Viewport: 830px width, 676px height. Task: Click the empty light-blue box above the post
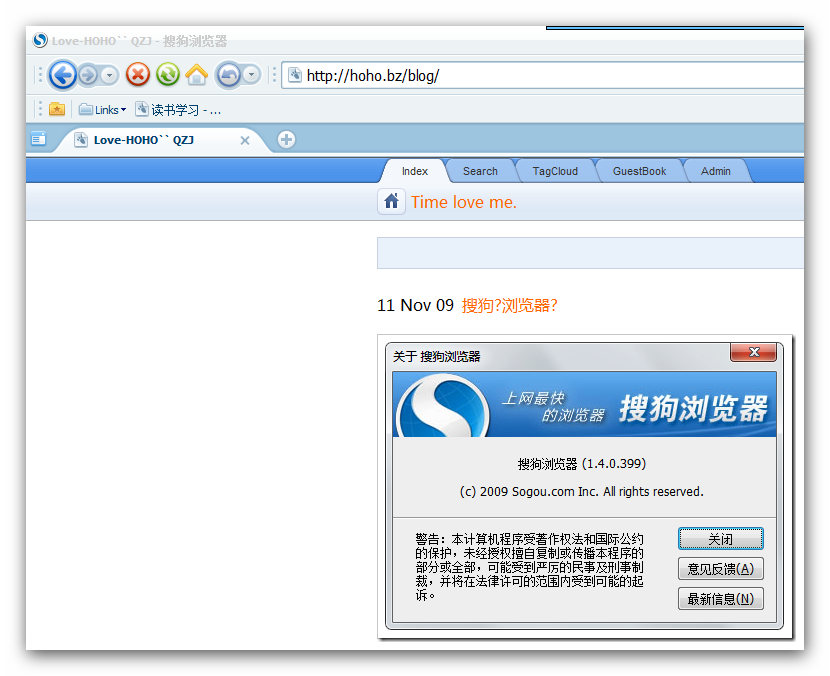590,253
